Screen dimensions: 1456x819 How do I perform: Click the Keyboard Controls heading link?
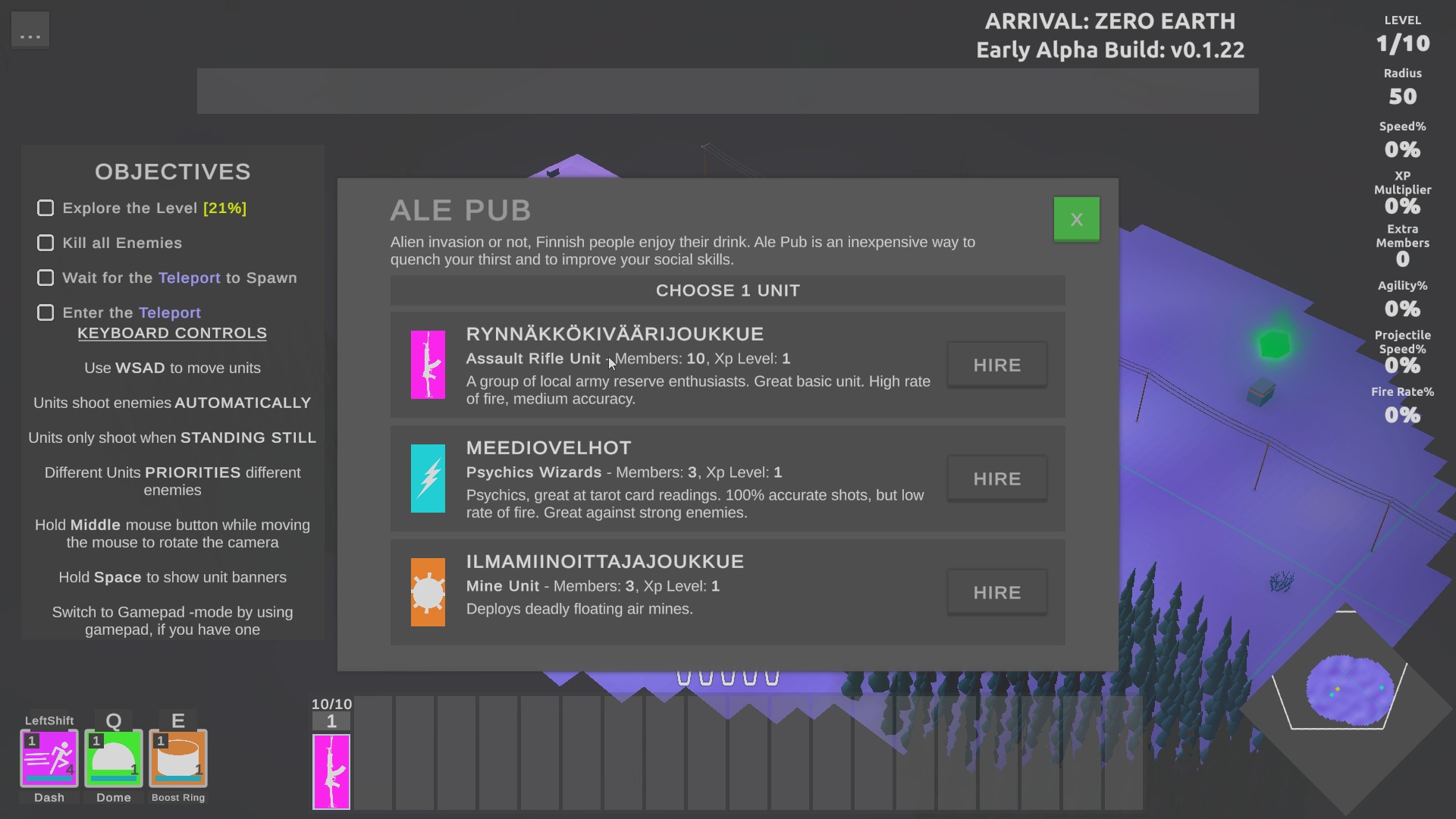pyautogui.click(x=172, y=333)
